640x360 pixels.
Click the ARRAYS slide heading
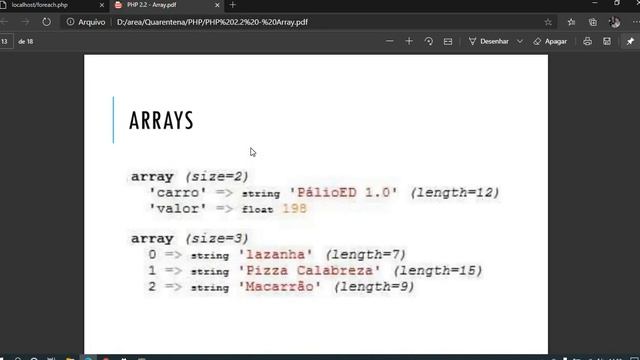pyautogui.click(x=161, y=120)
